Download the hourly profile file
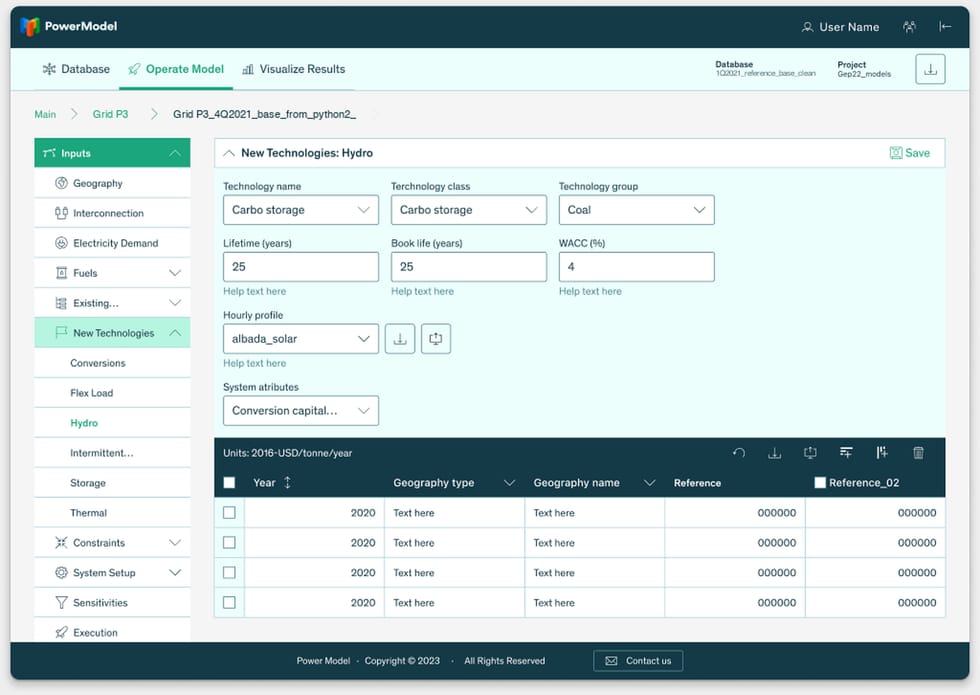 point(400,339)
